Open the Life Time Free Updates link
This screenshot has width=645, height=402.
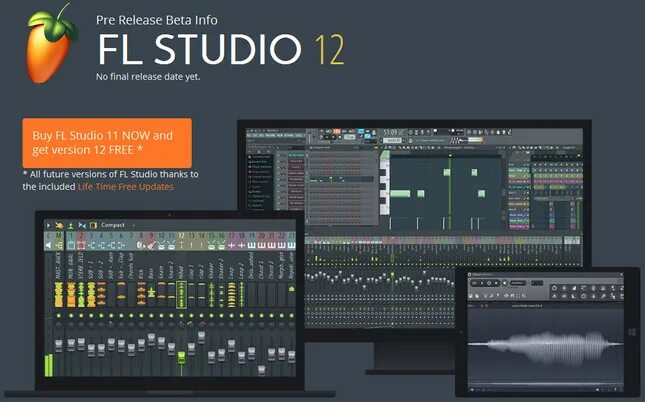(x=125, y=187)
